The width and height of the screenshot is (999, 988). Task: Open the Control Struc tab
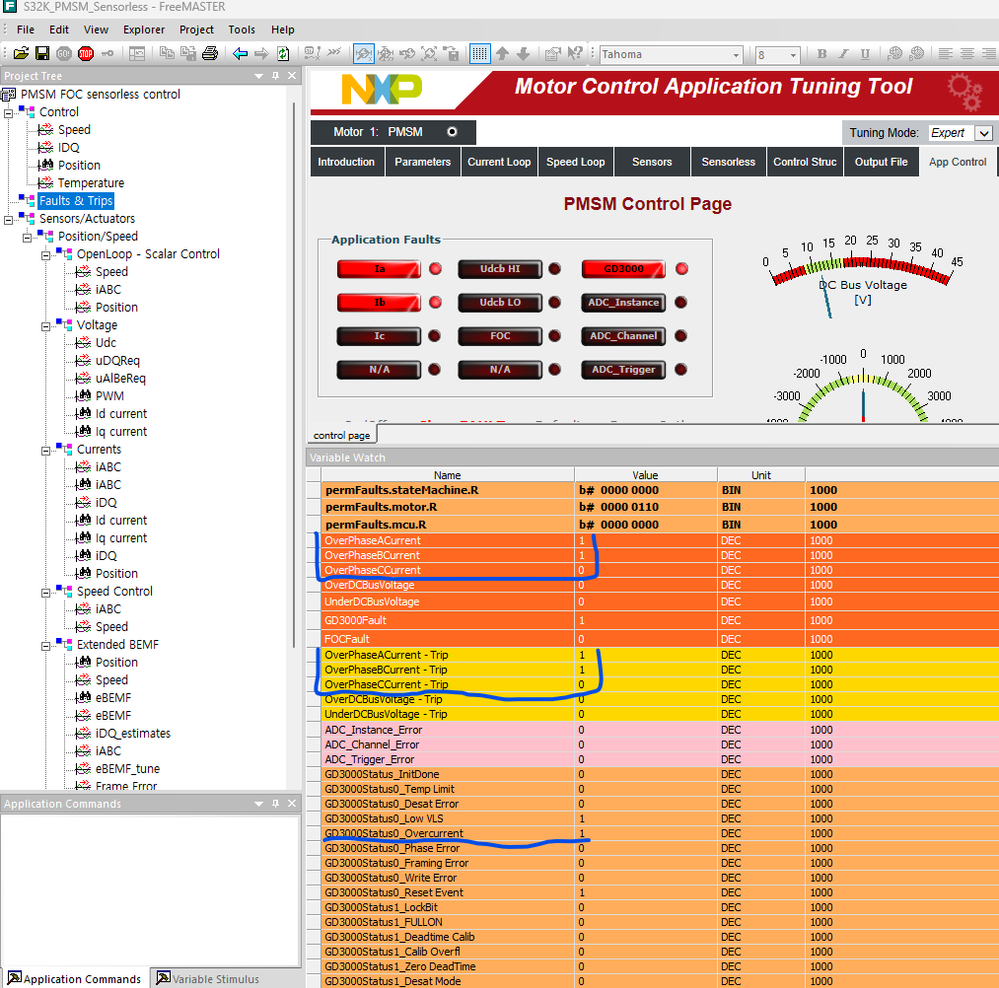tap(805, 162)
